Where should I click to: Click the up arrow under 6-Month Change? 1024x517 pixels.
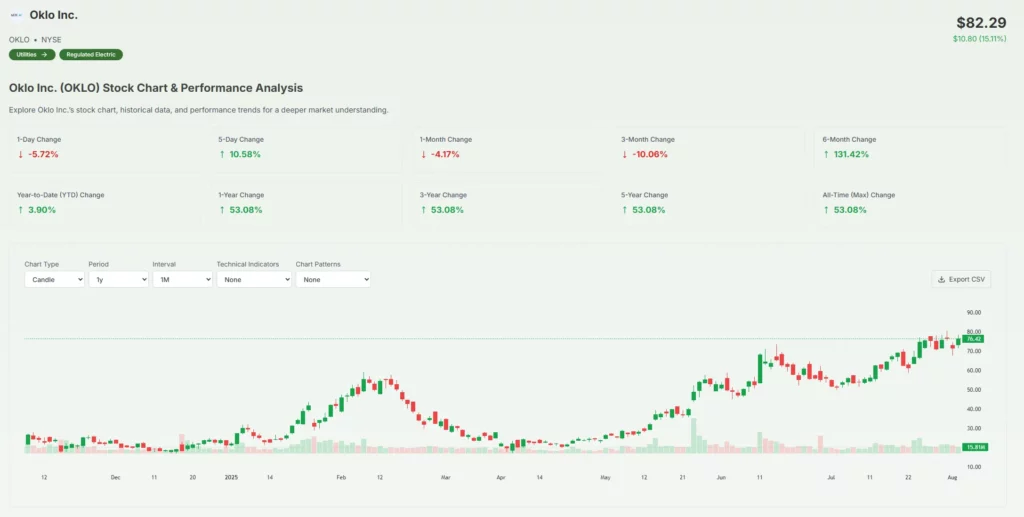click(826, 154)
